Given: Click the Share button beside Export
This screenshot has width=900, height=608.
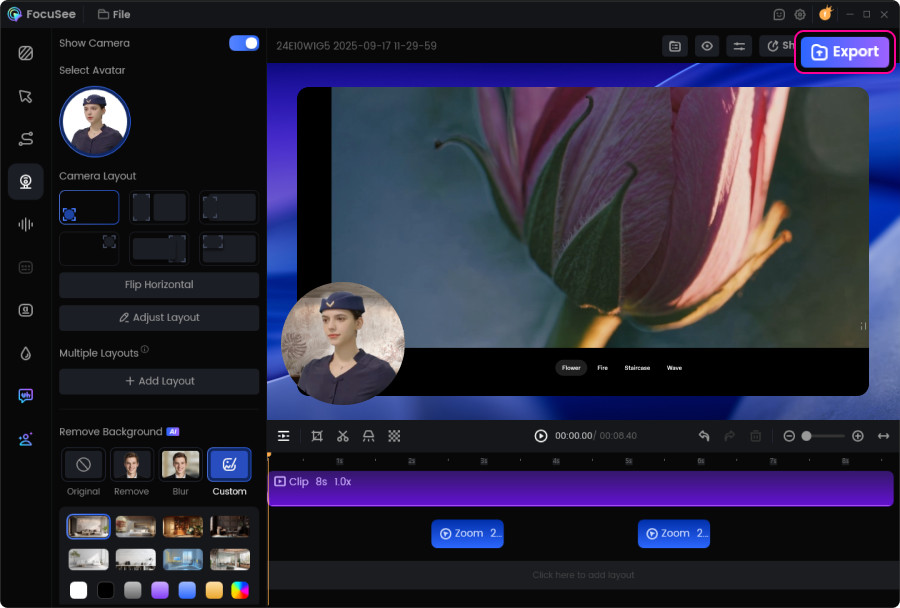Looking at the screenshot, I should pos(779,46).
